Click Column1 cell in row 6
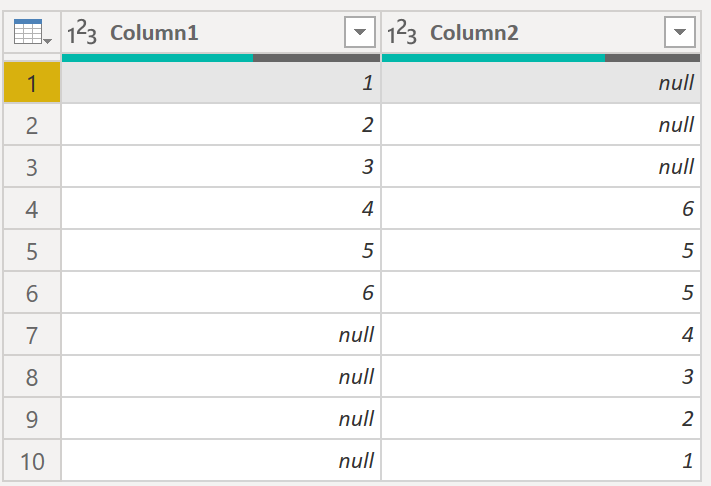This screenshot has width=711, height=486. tap(221, 293)
